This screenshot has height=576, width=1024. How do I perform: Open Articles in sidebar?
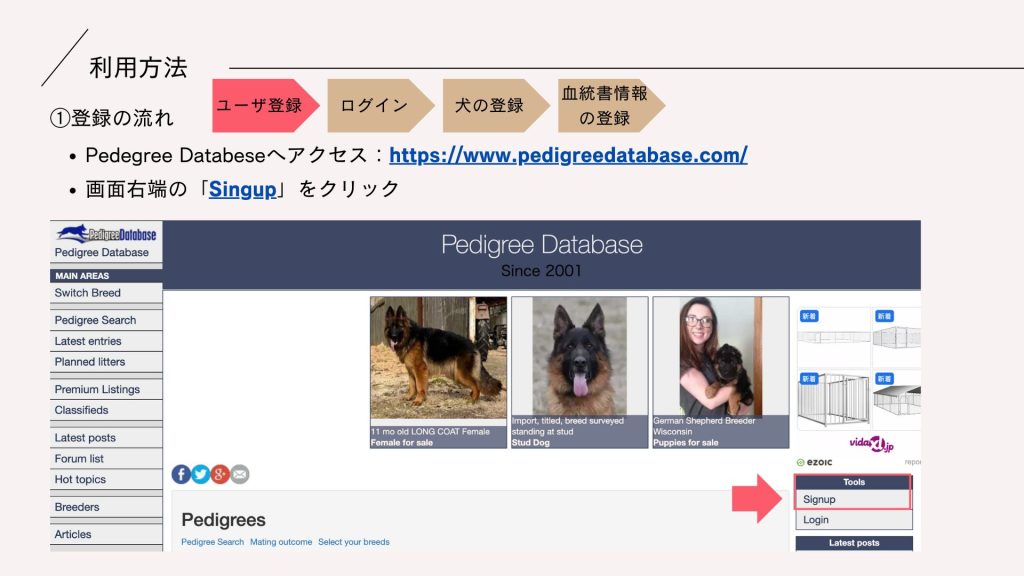point(106,534)
